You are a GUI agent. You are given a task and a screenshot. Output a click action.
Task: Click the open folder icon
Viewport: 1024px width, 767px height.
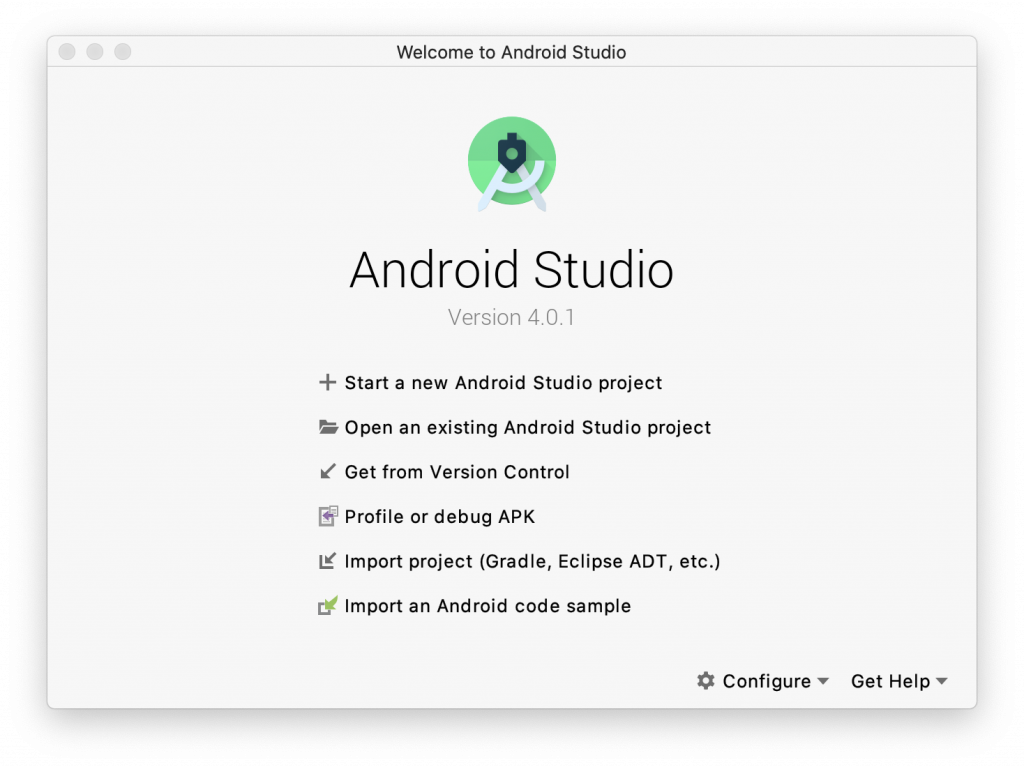pos(328,427)
